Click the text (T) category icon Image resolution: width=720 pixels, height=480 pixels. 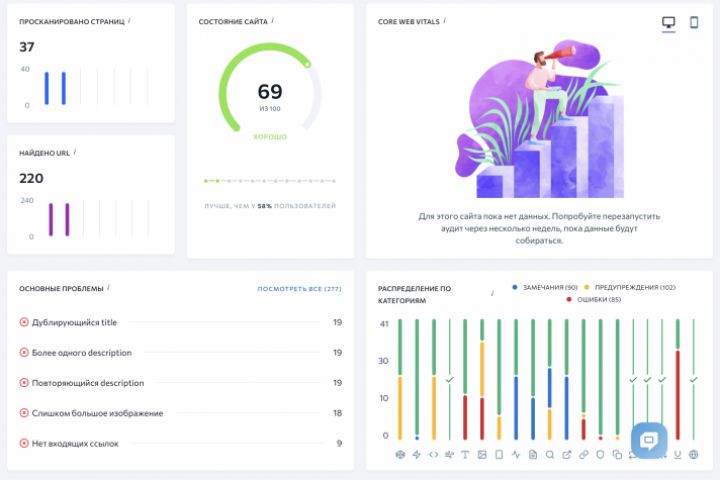(x=465, y=455)
